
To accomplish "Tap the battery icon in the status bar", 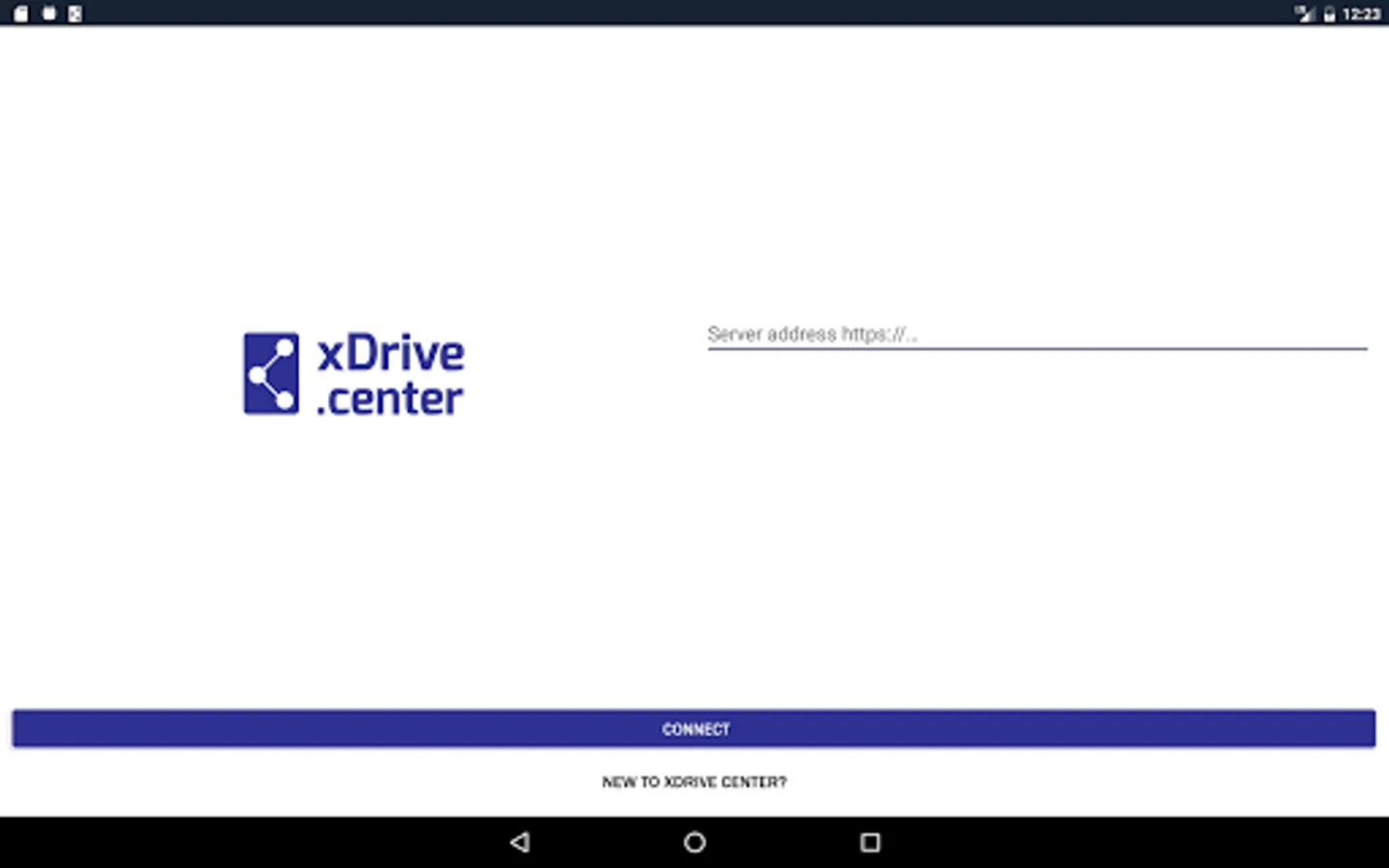I will coord(1329,14).
